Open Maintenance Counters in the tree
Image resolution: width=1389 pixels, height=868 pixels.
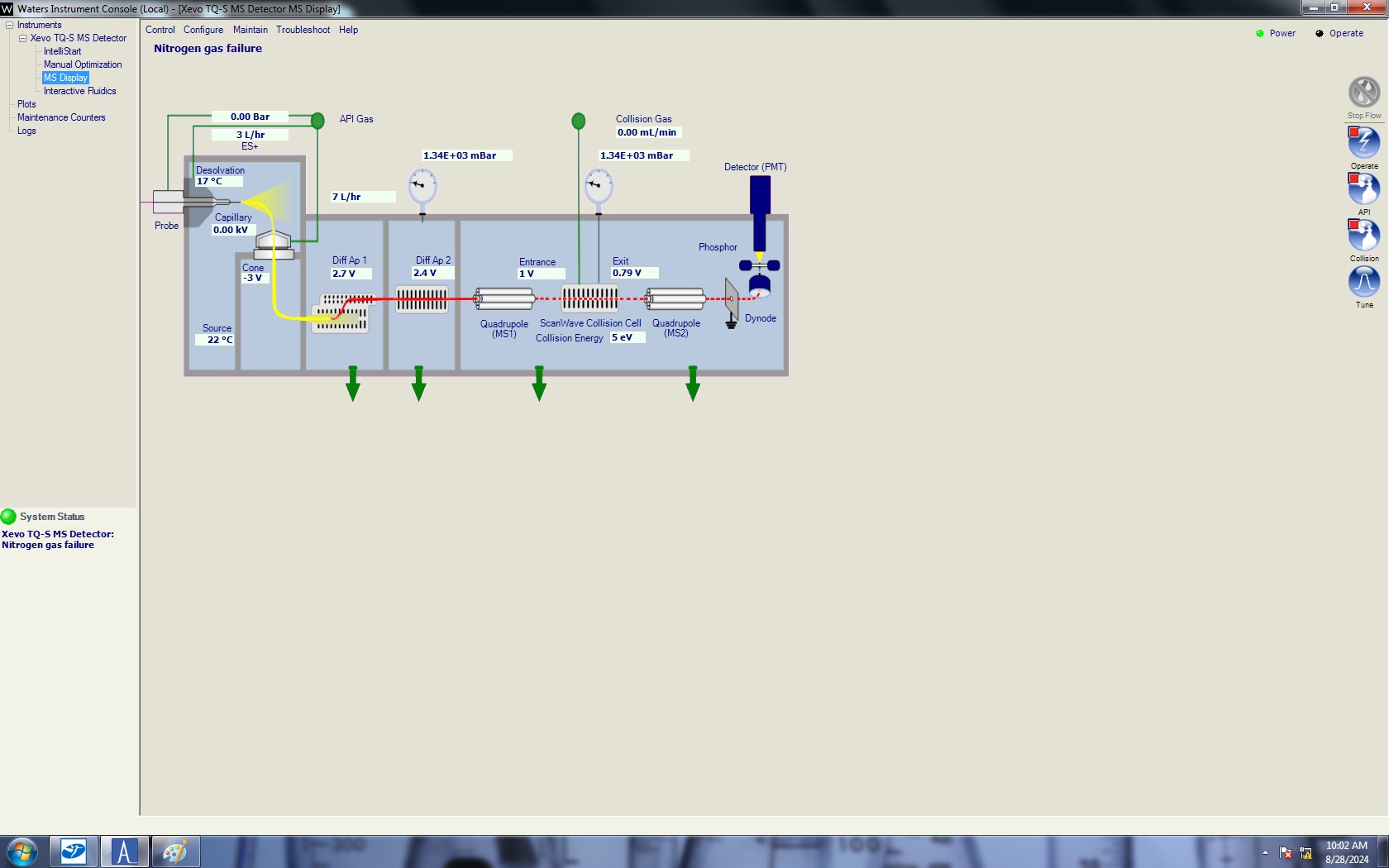point(61,117)
